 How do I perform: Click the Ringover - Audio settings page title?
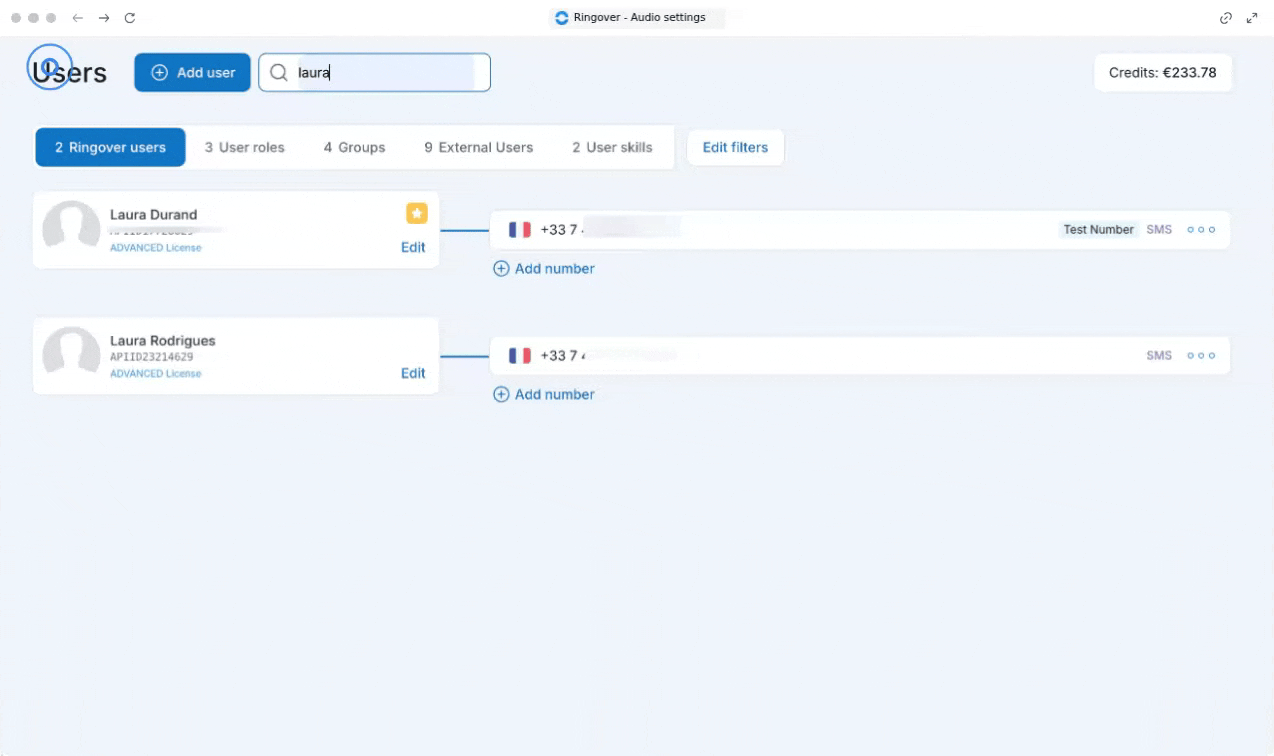639,18
